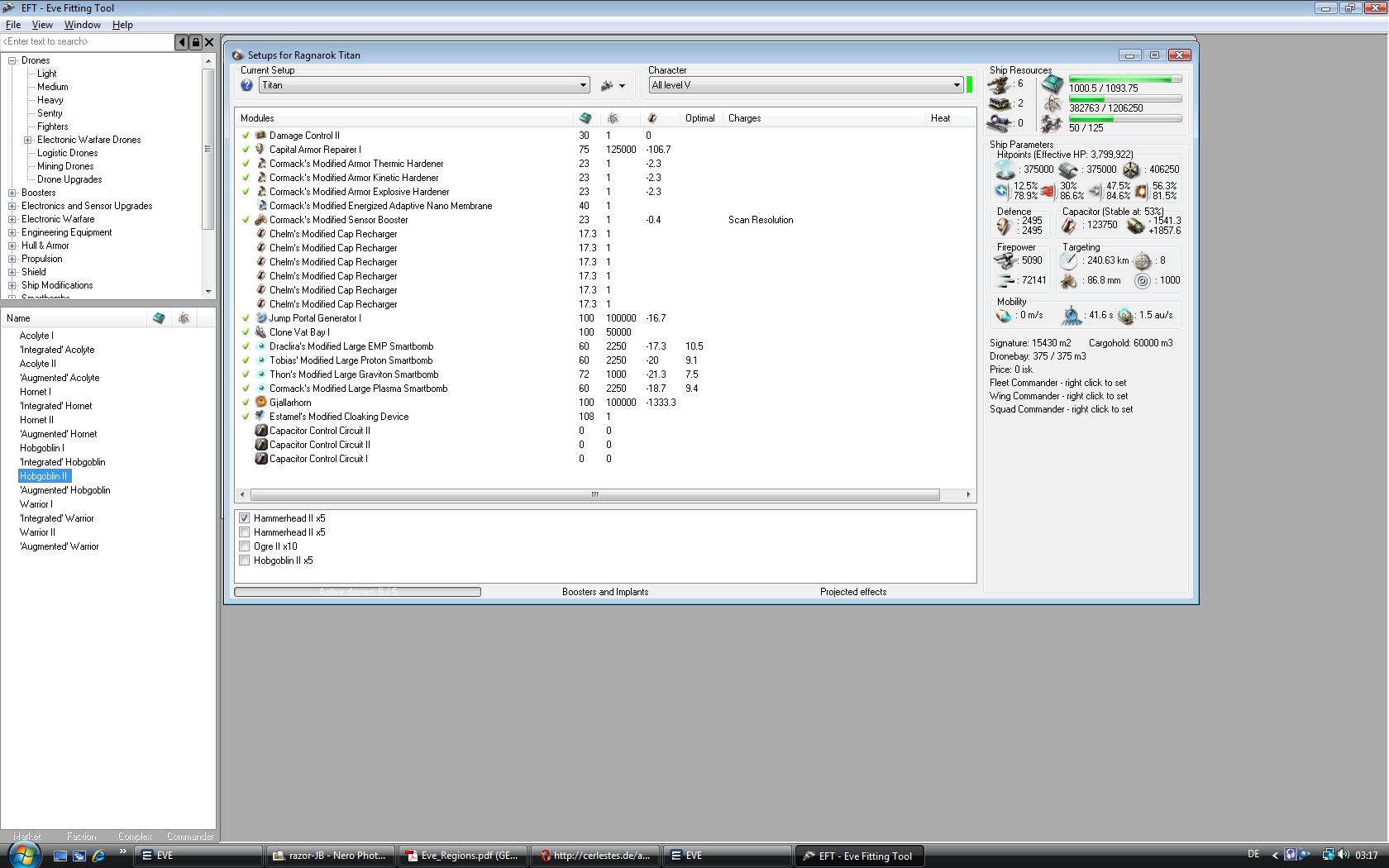Click the explosive resistance icon beside 56.3%
The image size is (1389, 868).
1141,191
